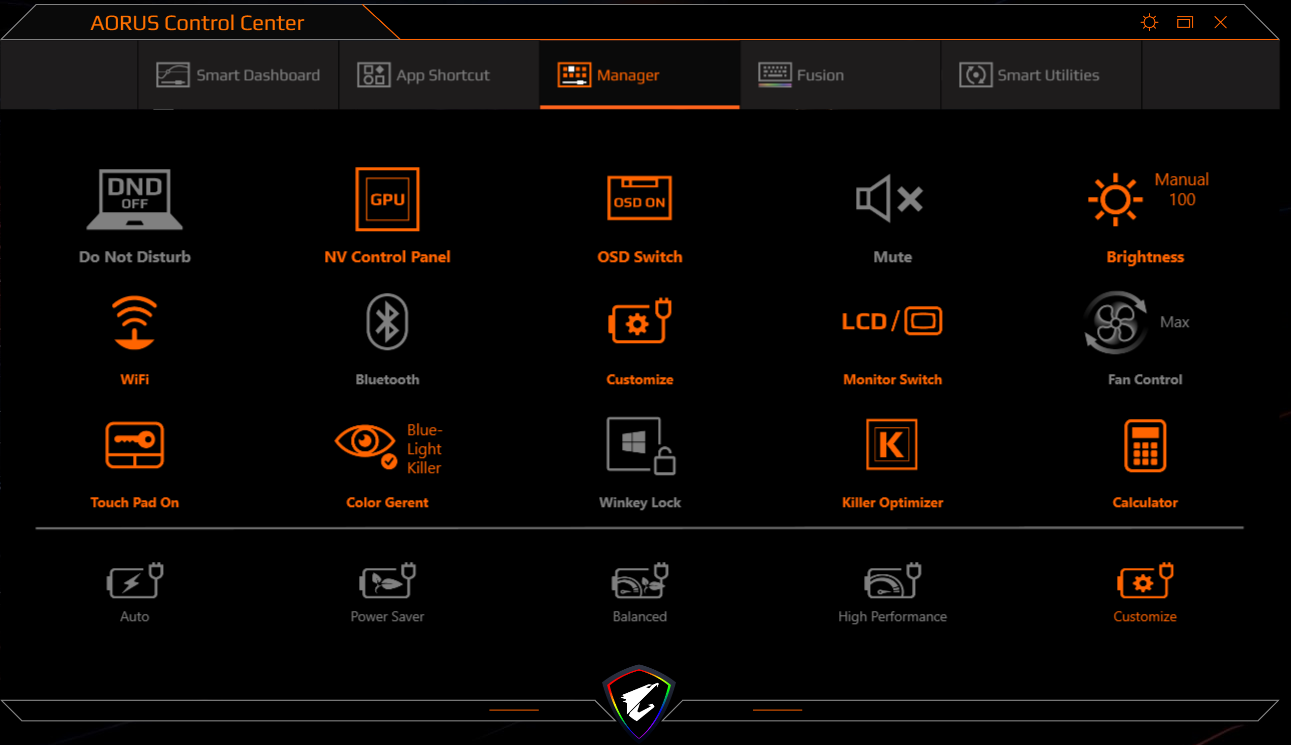This screenshot has height=745, width=1291.
Task: Click the "Killer Optimizer" label
Action: click(892, 503)
